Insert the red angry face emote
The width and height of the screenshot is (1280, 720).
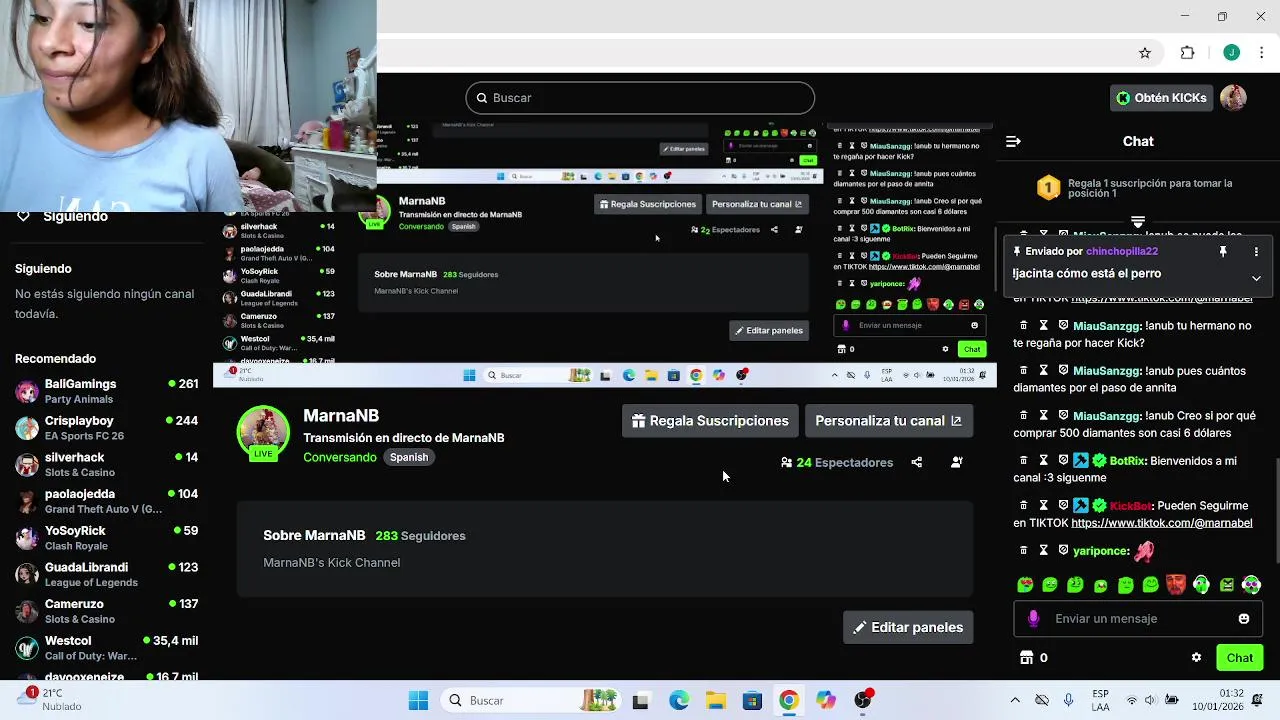point(1176,585)
